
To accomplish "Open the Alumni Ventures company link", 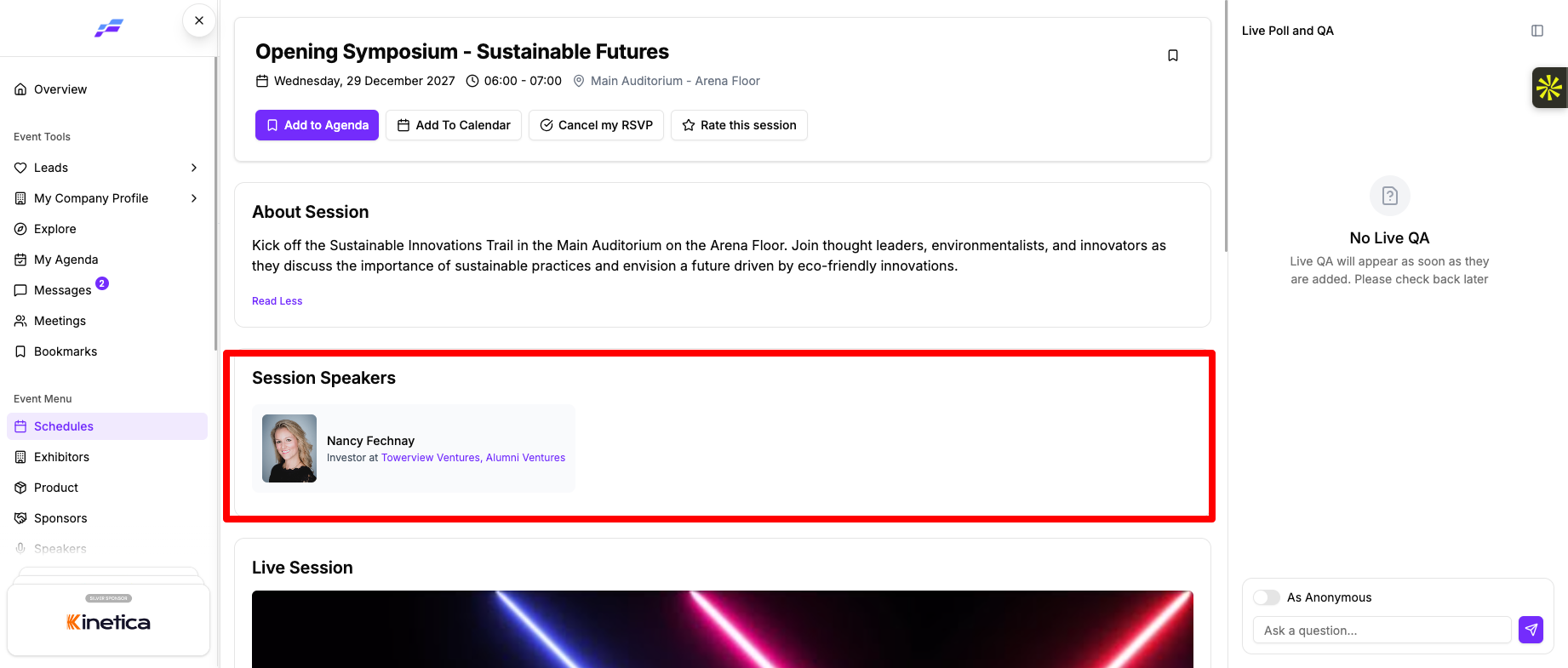I will (525, 458).
